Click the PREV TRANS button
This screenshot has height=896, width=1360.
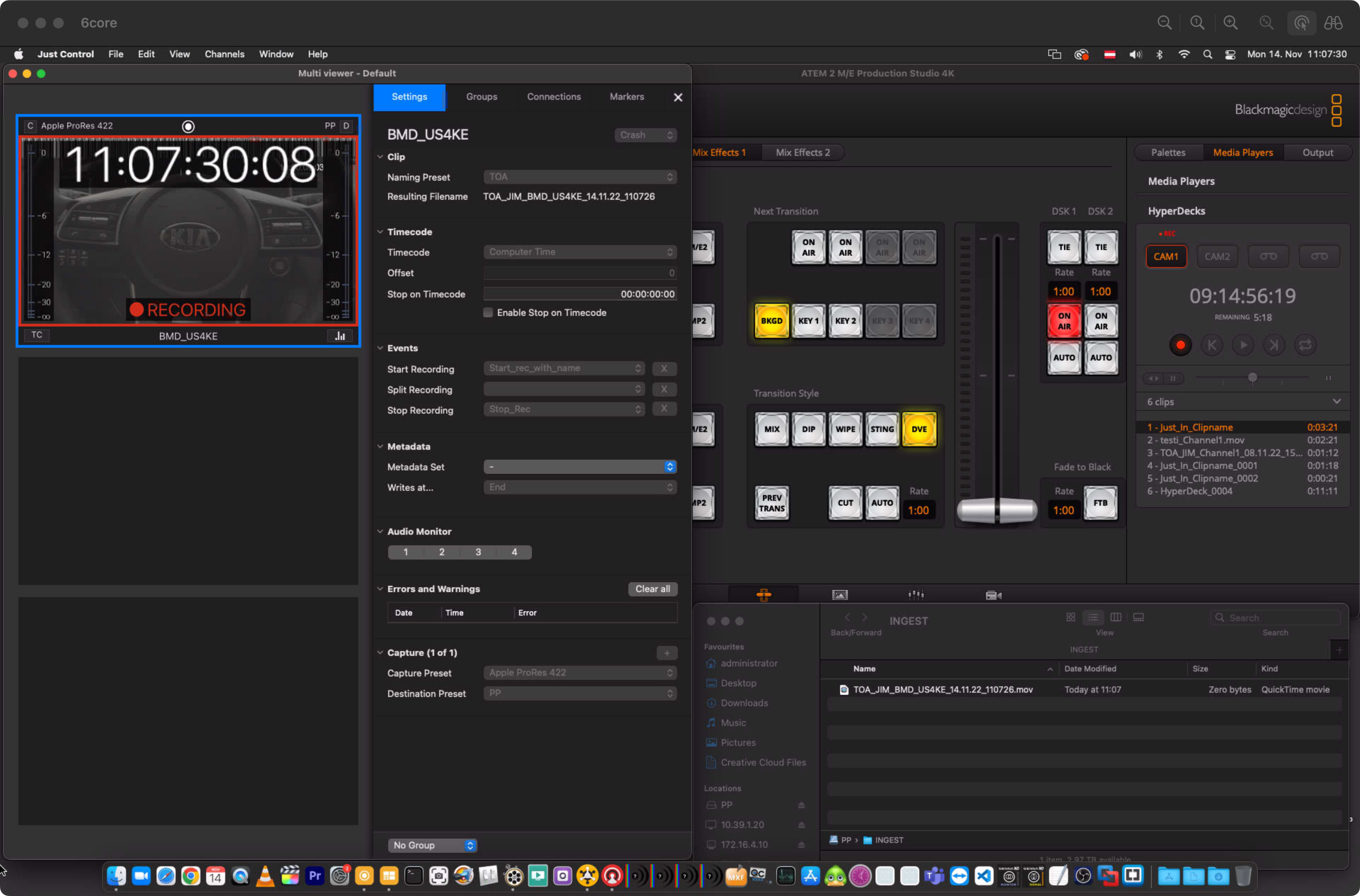tap(772, 503)
